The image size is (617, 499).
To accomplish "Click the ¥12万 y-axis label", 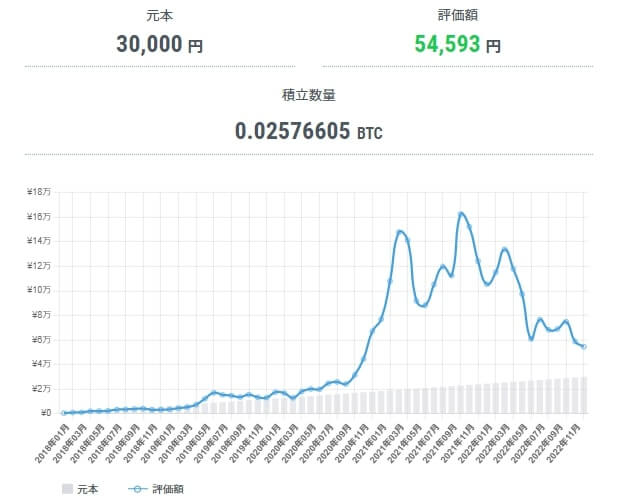I will coord(39,266).
